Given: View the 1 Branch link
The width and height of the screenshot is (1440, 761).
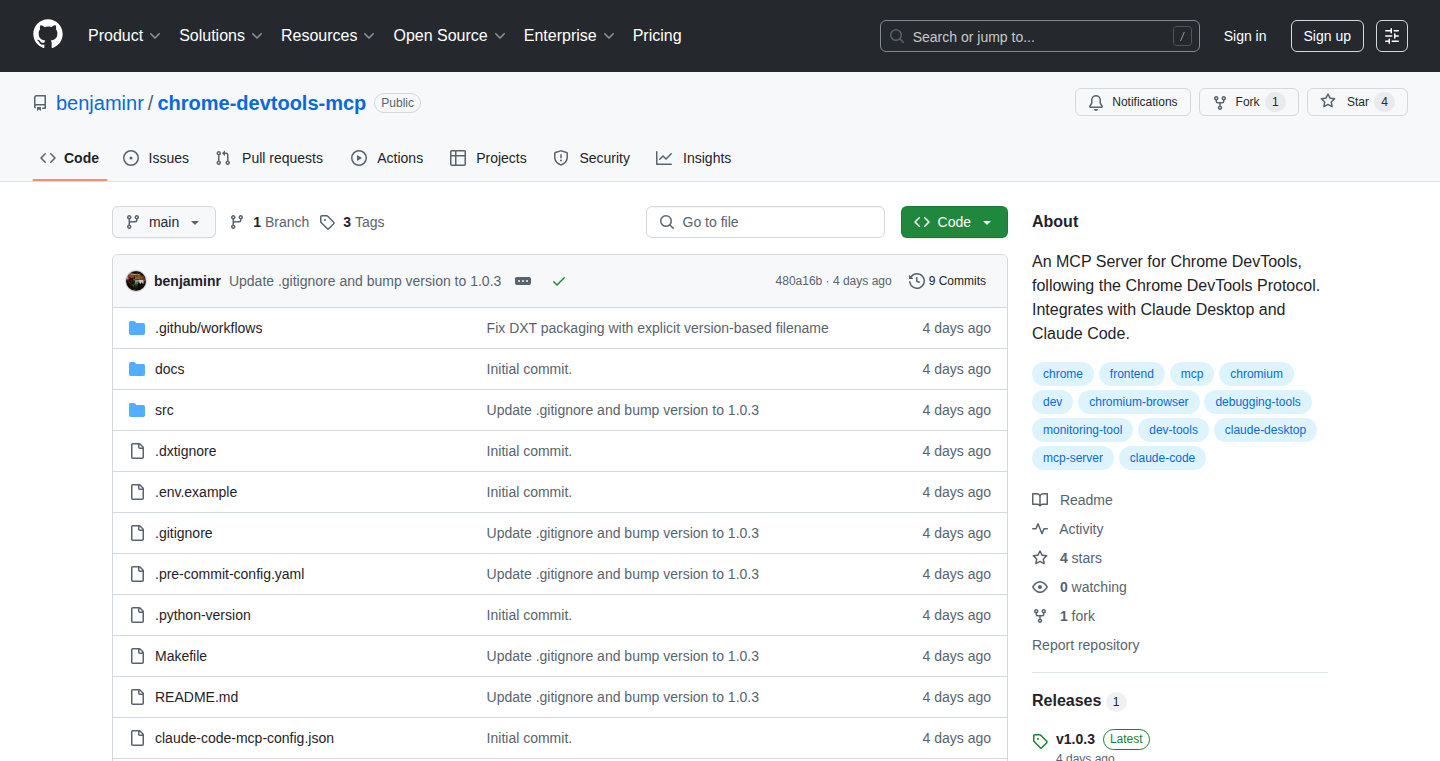Looking at the screenshot, I should (x=269, y=222).
